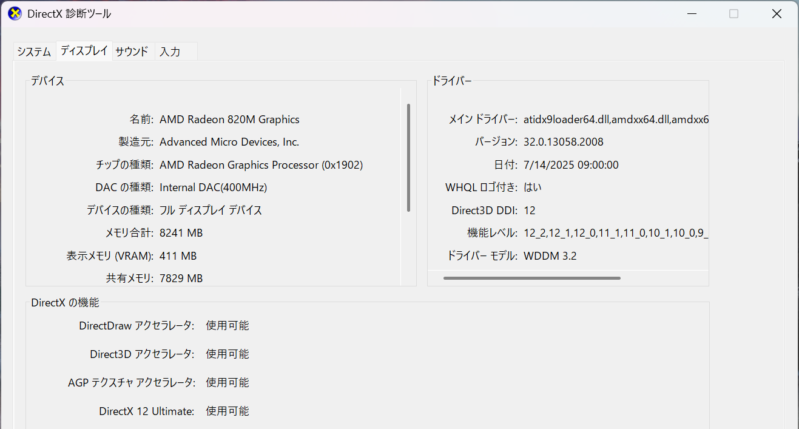Click the メモリ合計: label

coord(129,233)
